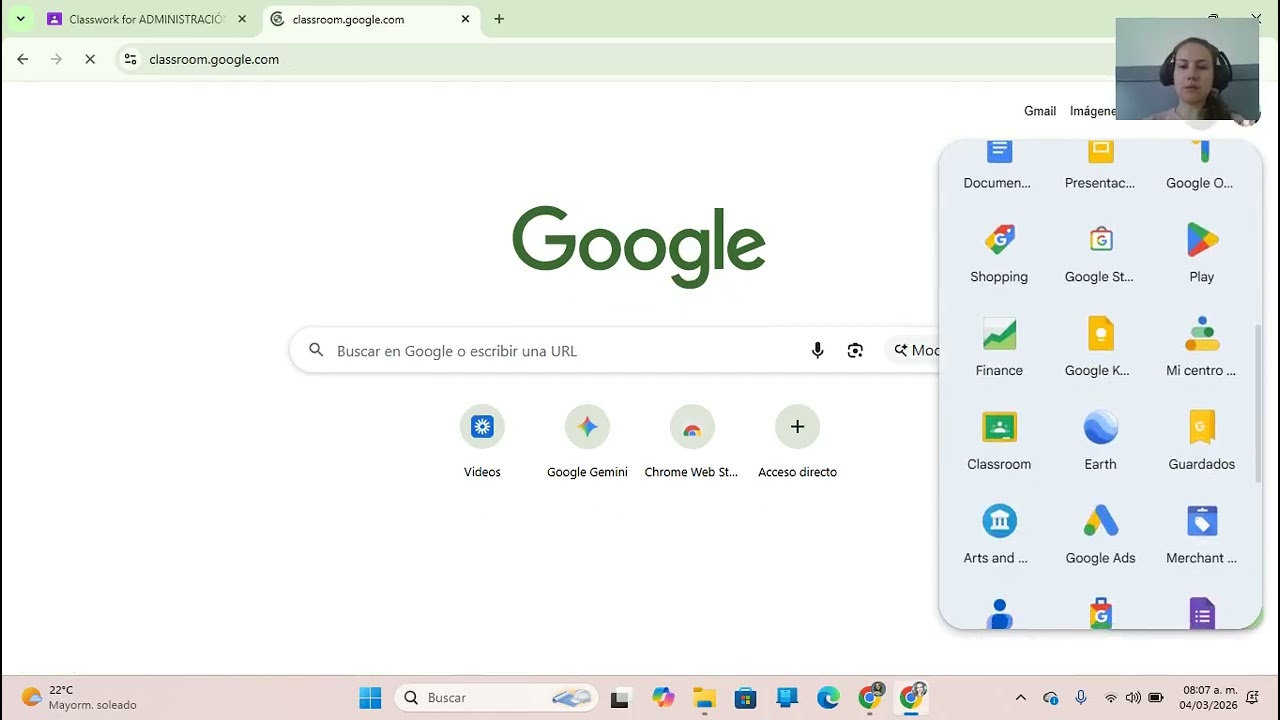Click the Windows taskbar Buscar search box
The width and height of the screenshot is (1280, 720).
point(496,698)
